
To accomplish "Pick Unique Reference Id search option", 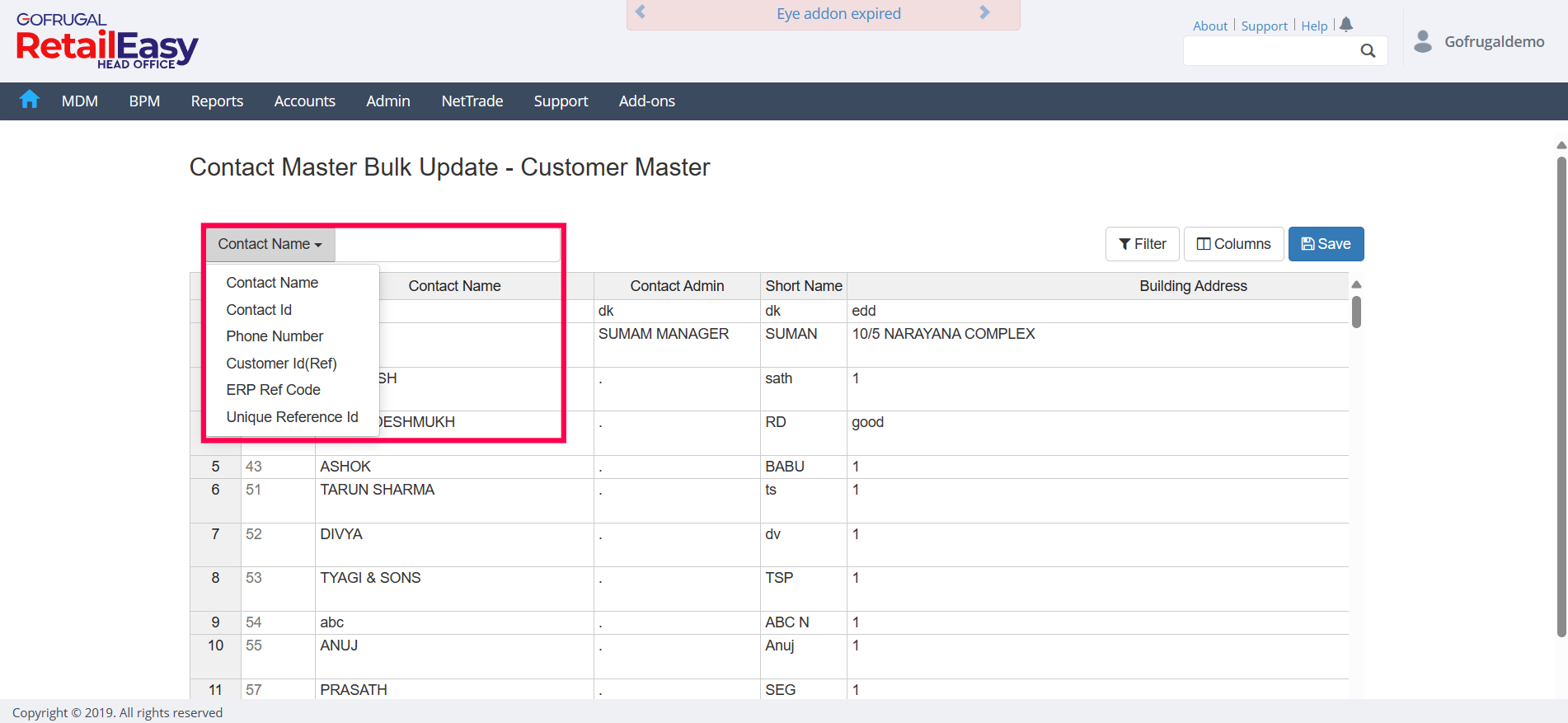I will click(292, 417).
